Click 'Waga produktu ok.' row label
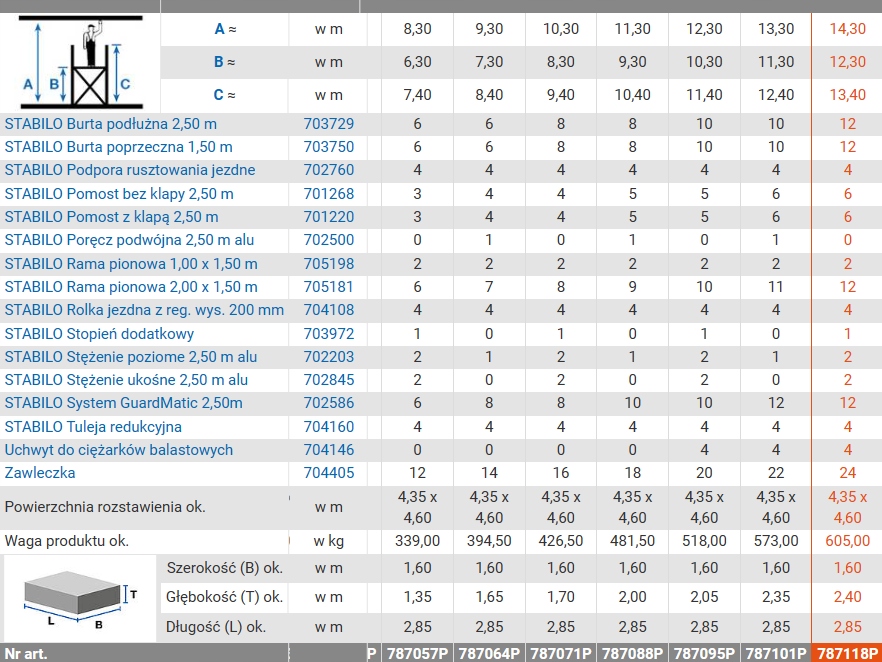882x662 pixels. [67, 541]
